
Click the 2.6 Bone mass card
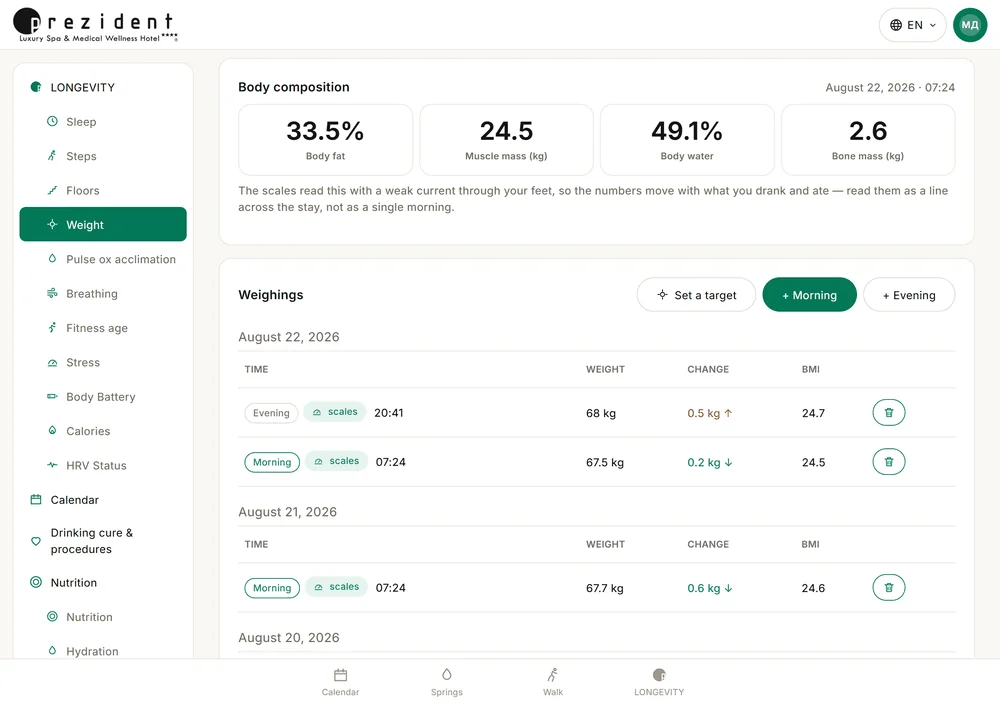point(868,140)
